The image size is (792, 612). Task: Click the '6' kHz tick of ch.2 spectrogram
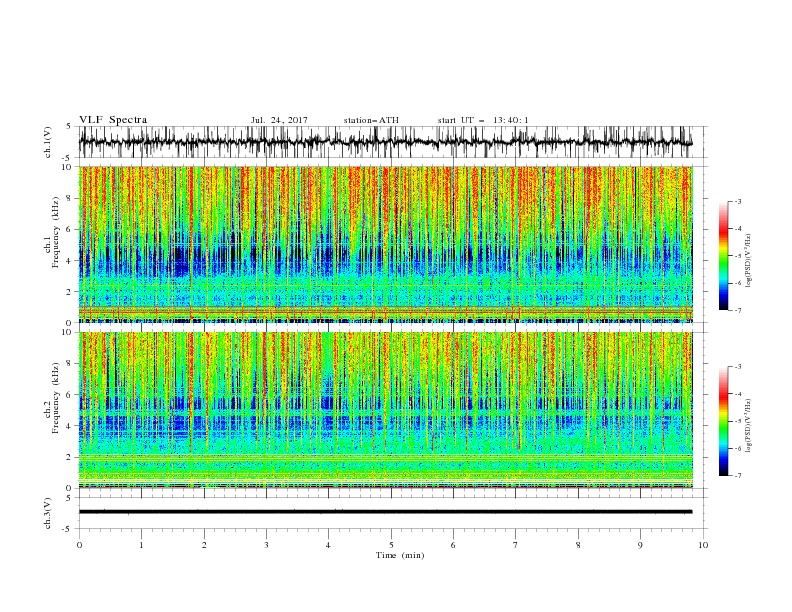71,395
